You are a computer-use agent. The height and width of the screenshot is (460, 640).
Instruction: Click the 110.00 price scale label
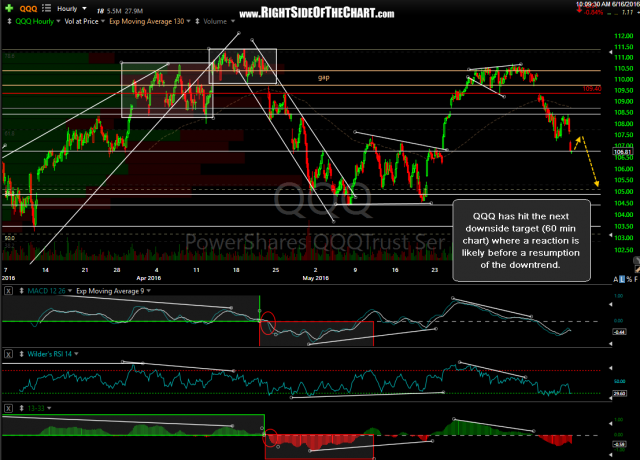[x=623, y=80]
